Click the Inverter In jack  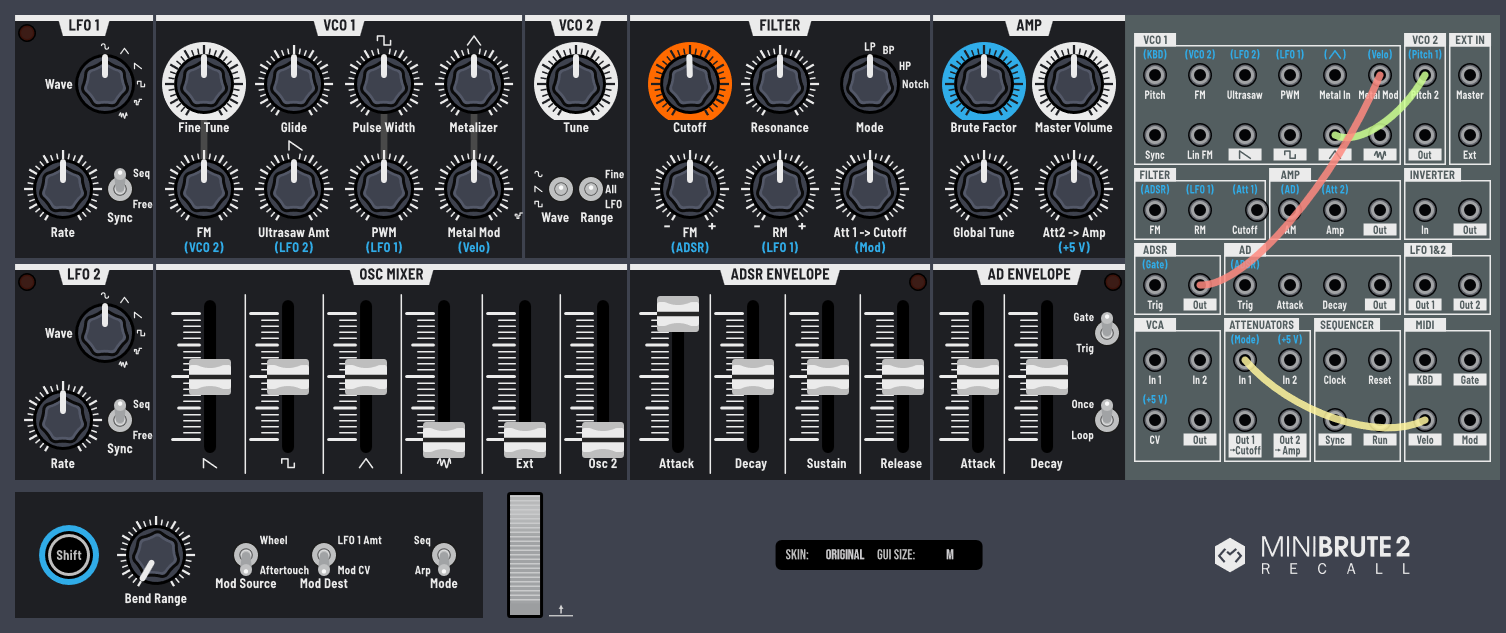(x=1425, y=210)
